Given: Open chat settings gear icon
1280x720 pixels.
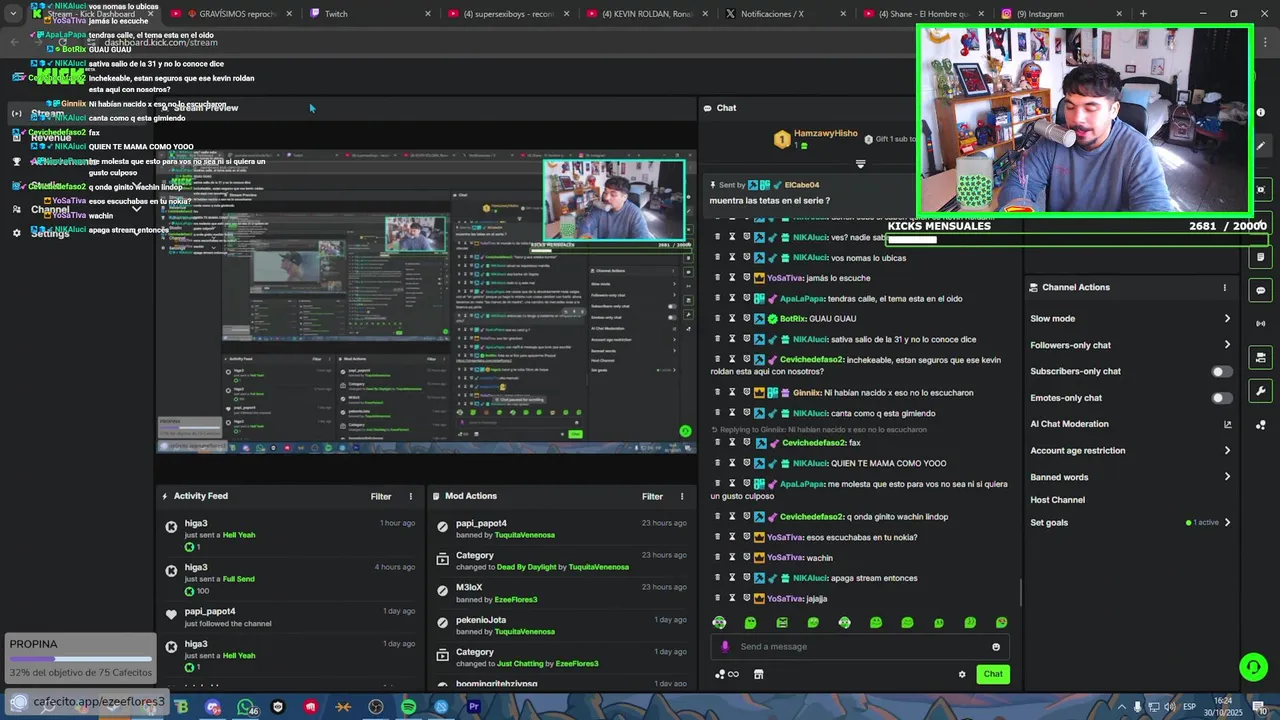Looking at the screenshot, I should [962, 674].
